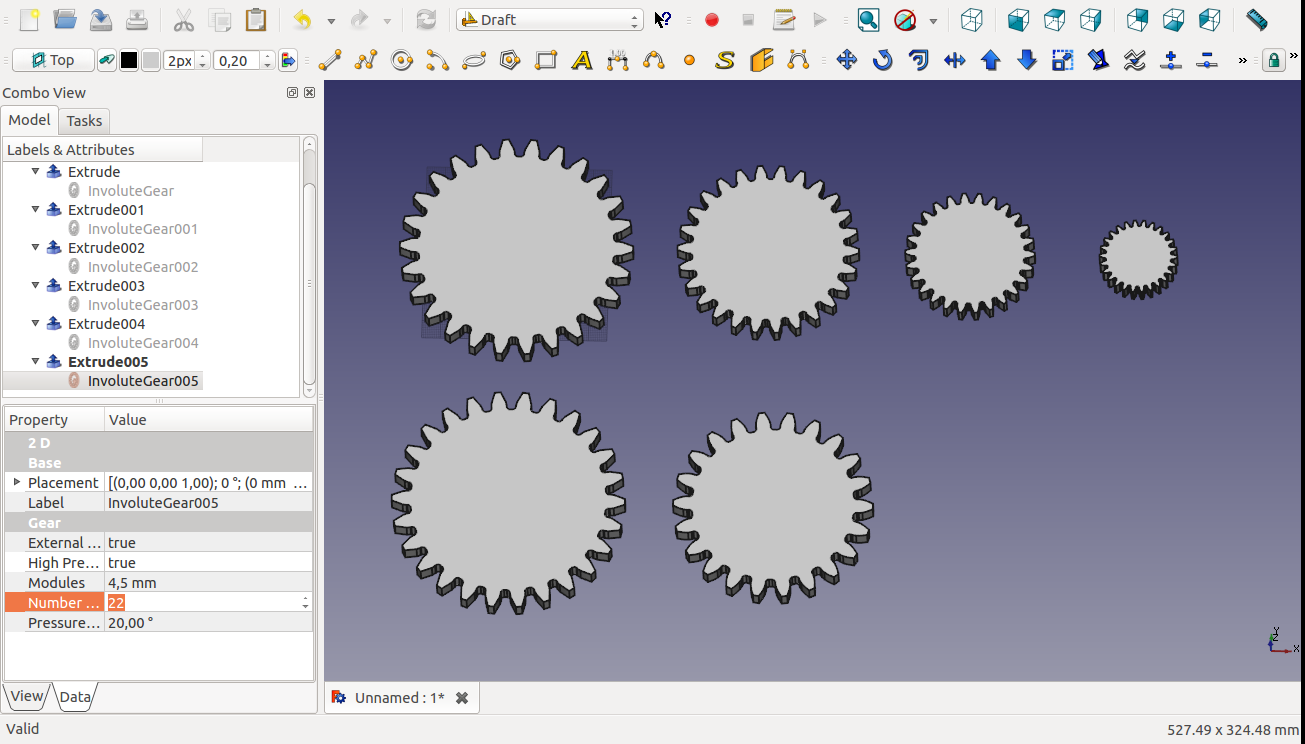Toggle the green snap lock button

pyautogui.click(x=1273, y=61)
